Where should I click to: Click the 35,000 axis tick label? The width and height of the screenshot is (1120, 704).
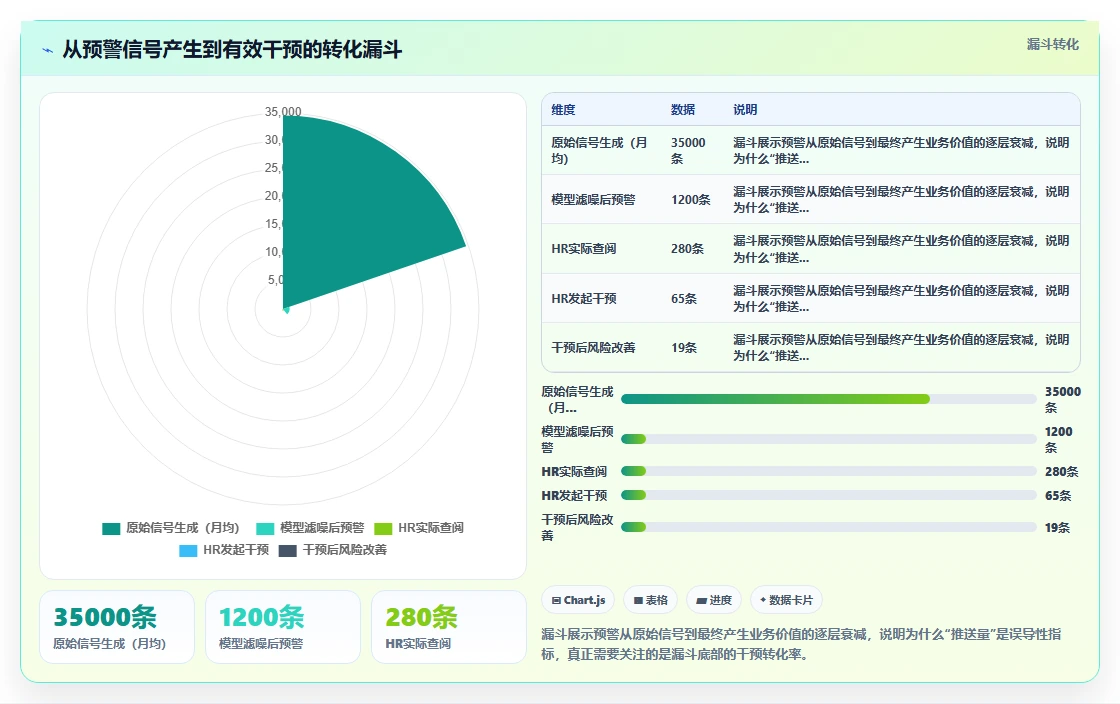pos(283,111)
